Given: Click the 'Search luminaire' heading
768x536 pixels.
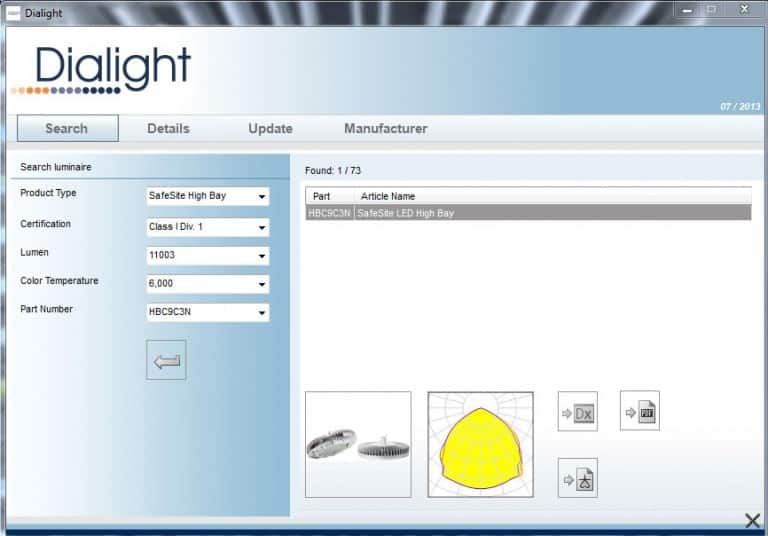Looking at the screenshot, I should pyautogui.click(x=56, y=167).
